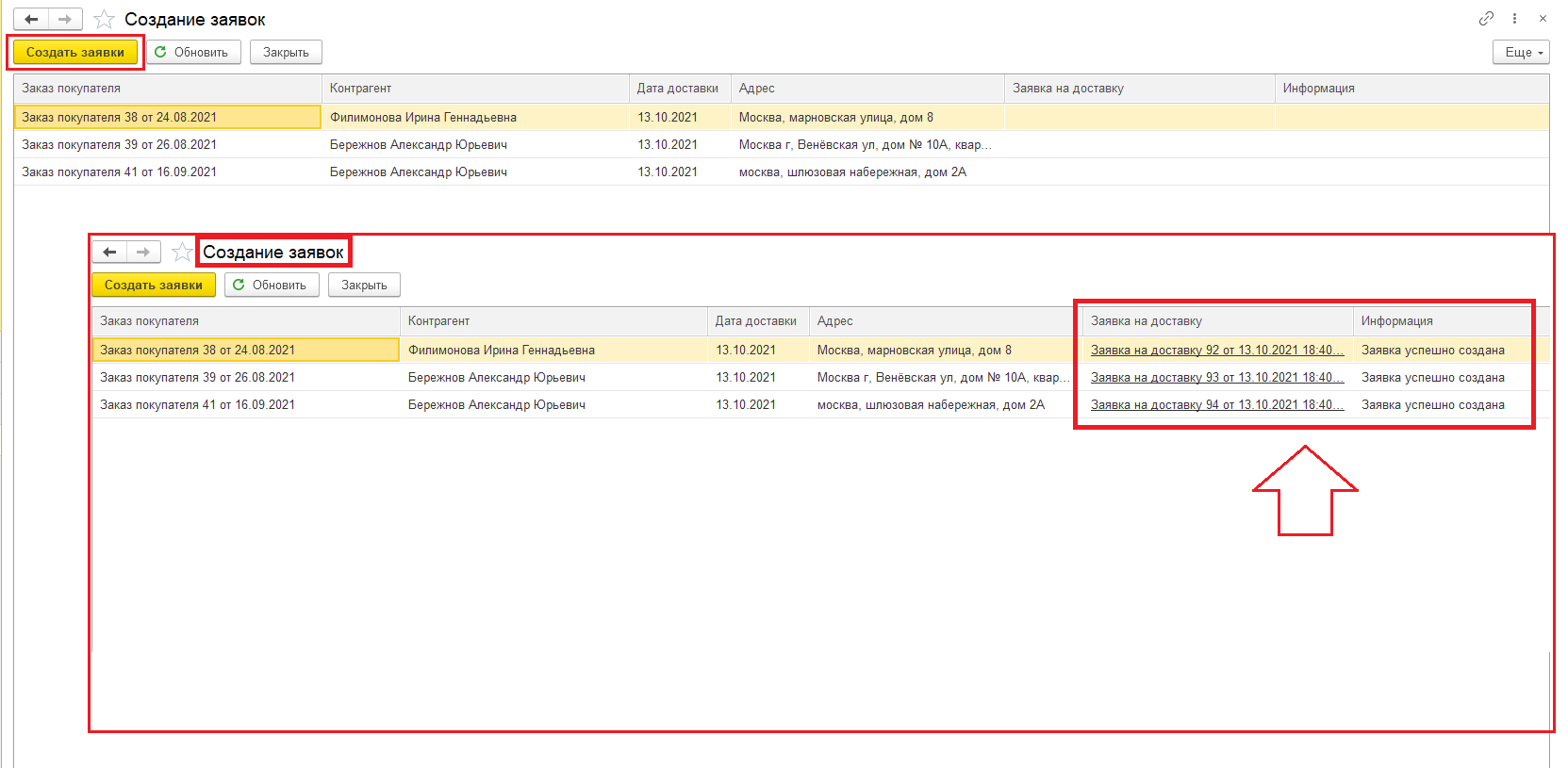Get link to form via chain icon
Screen dimensions: 1568x768
1486,18
